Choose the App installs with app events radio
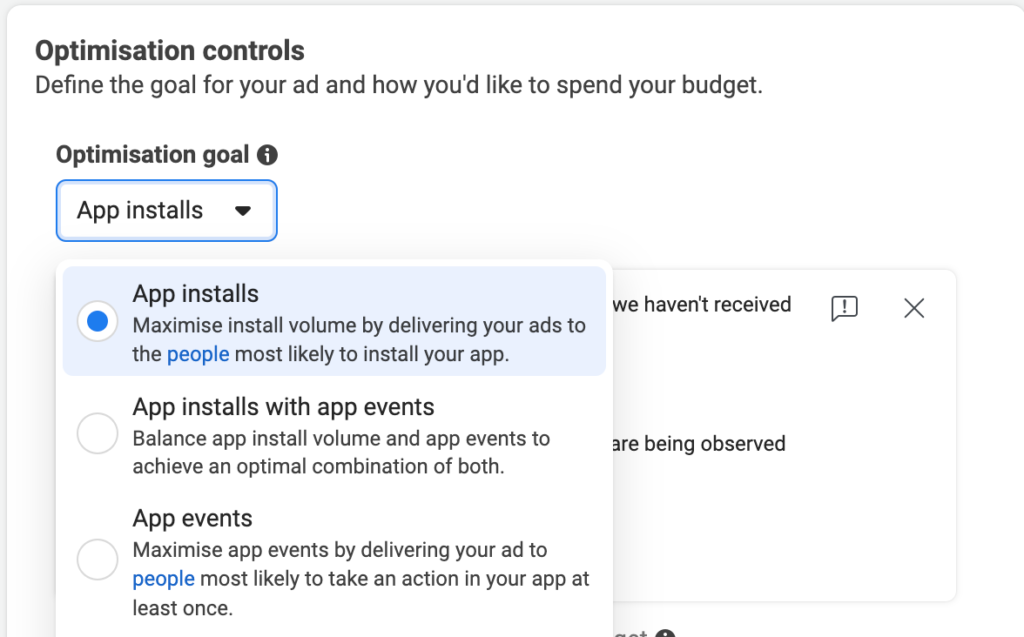1024x637 pixels. 98,433
